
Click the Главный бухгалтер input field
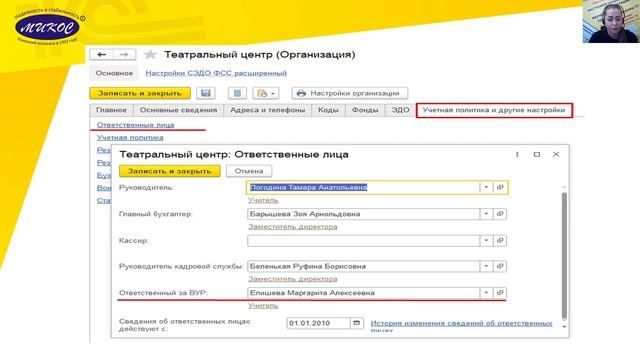[x=363, y=214]
